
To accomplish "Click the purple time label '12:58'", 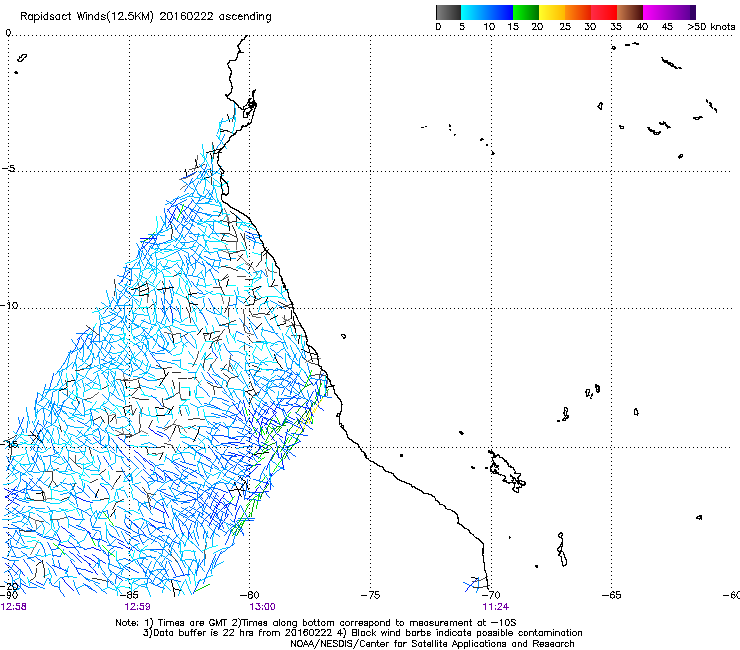I will pos(14,607).
